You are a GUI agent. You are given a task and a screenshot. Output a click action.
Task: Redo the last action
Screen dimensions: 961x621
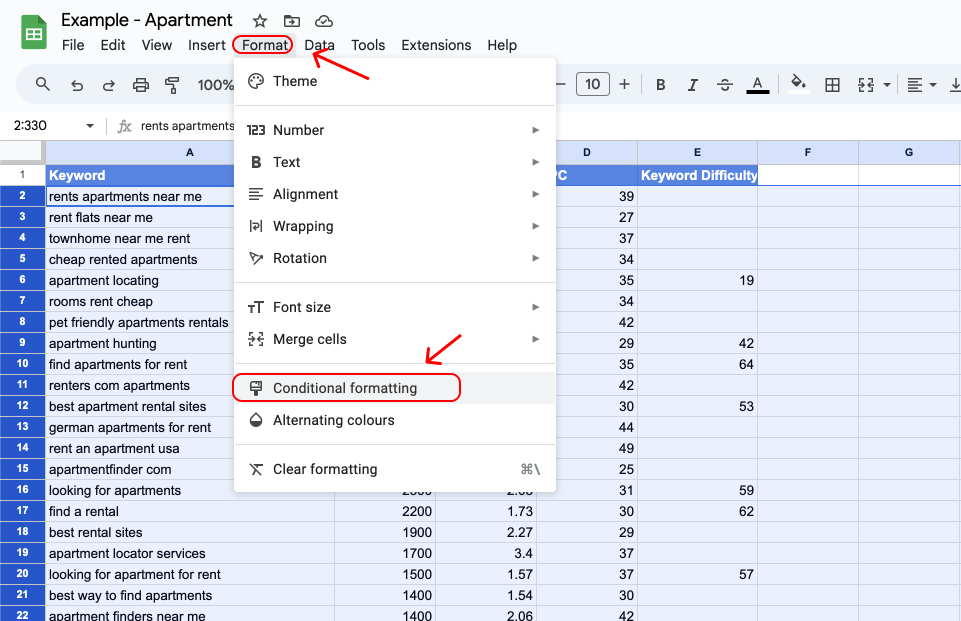(x=110, y=84)
